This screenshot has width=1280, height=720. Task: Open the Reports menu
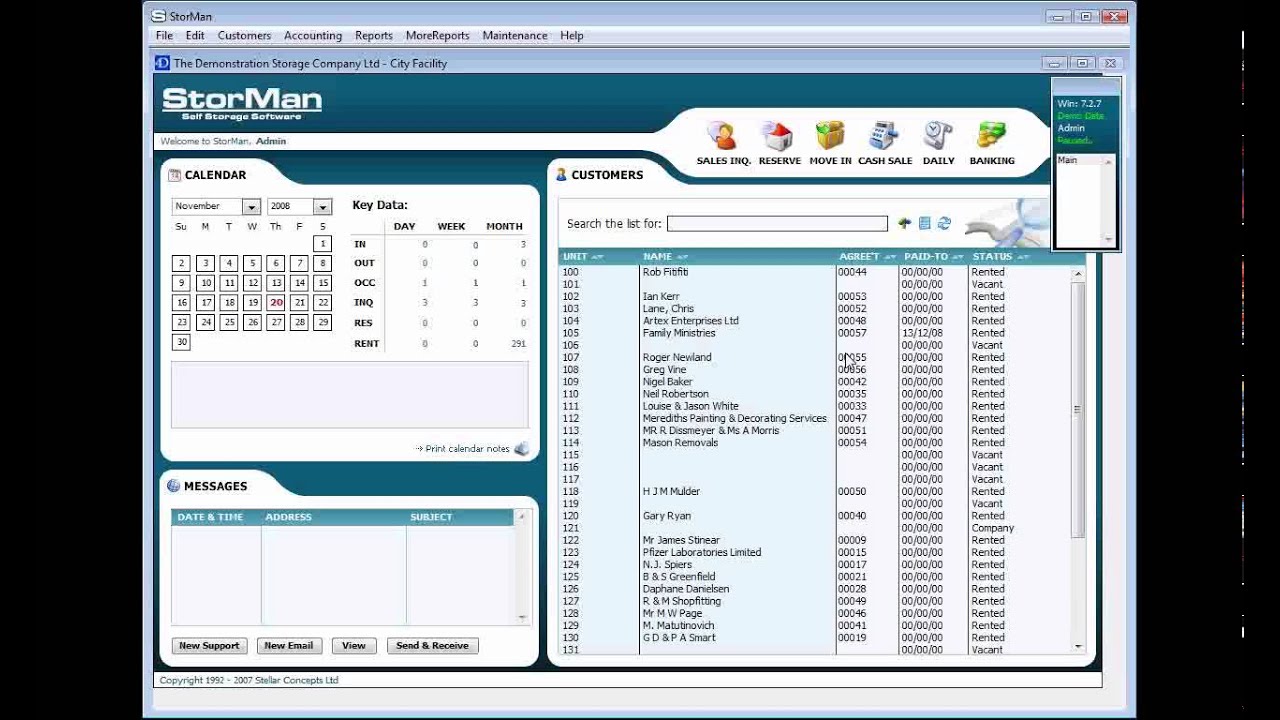pos(374,35)
